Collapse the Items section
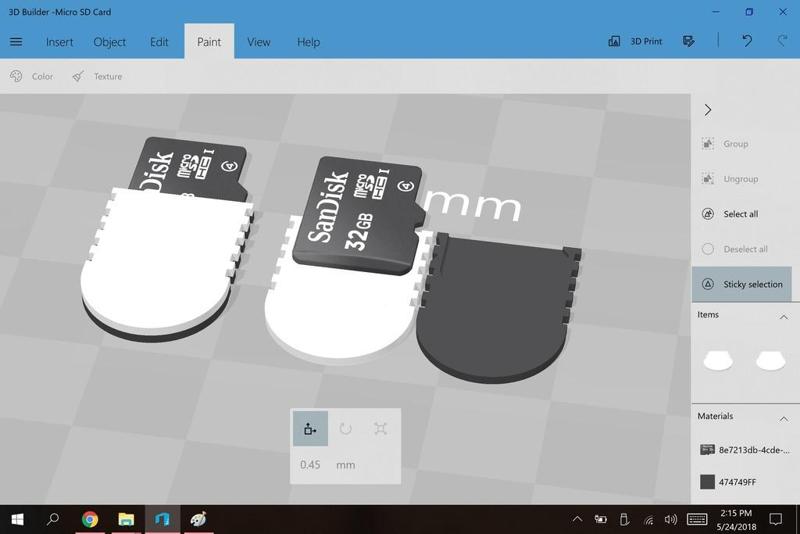 coord(784,317)
